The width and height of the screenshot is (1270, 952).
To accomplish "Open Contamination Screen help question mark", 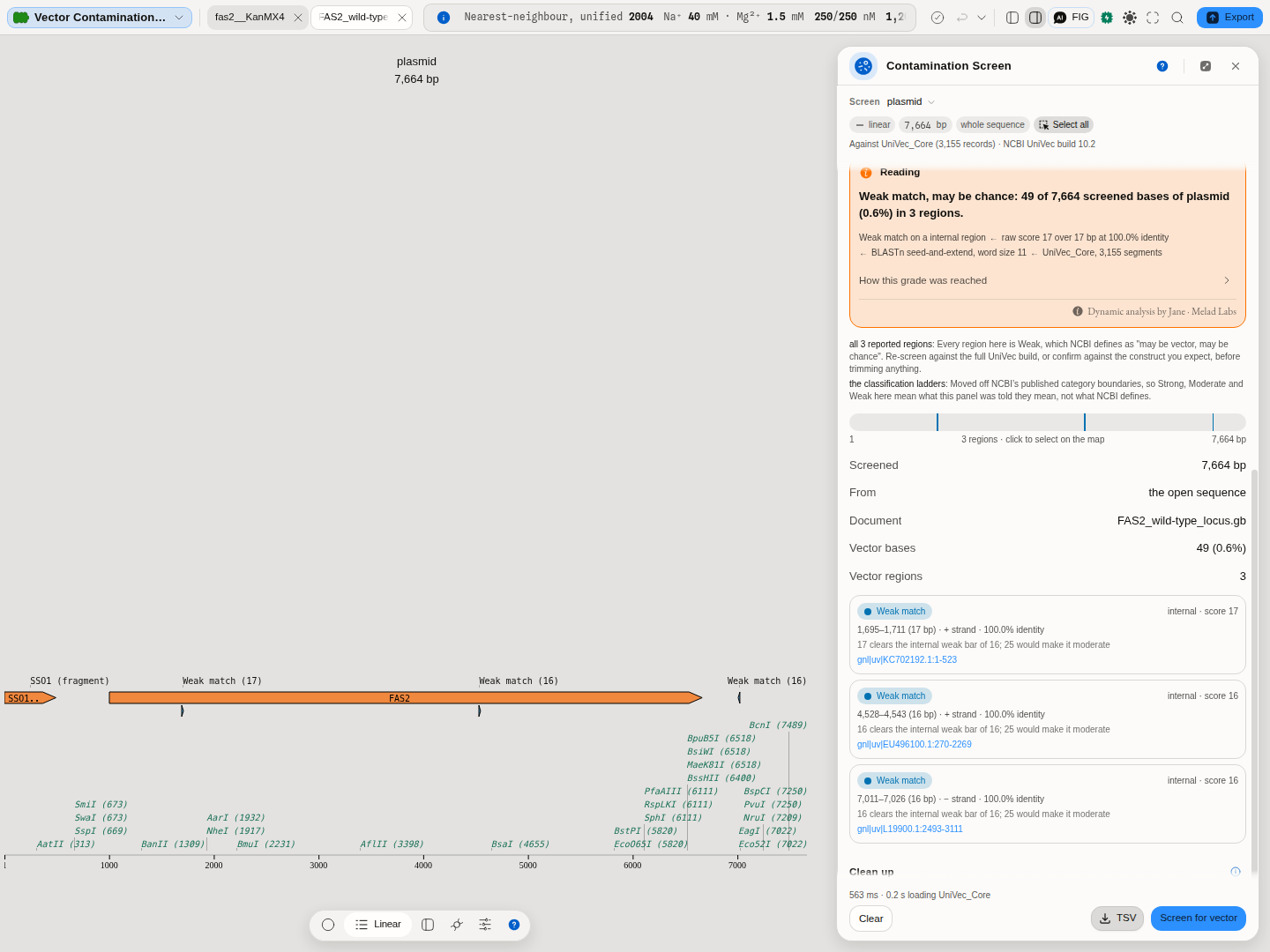I will [1162, 66].
